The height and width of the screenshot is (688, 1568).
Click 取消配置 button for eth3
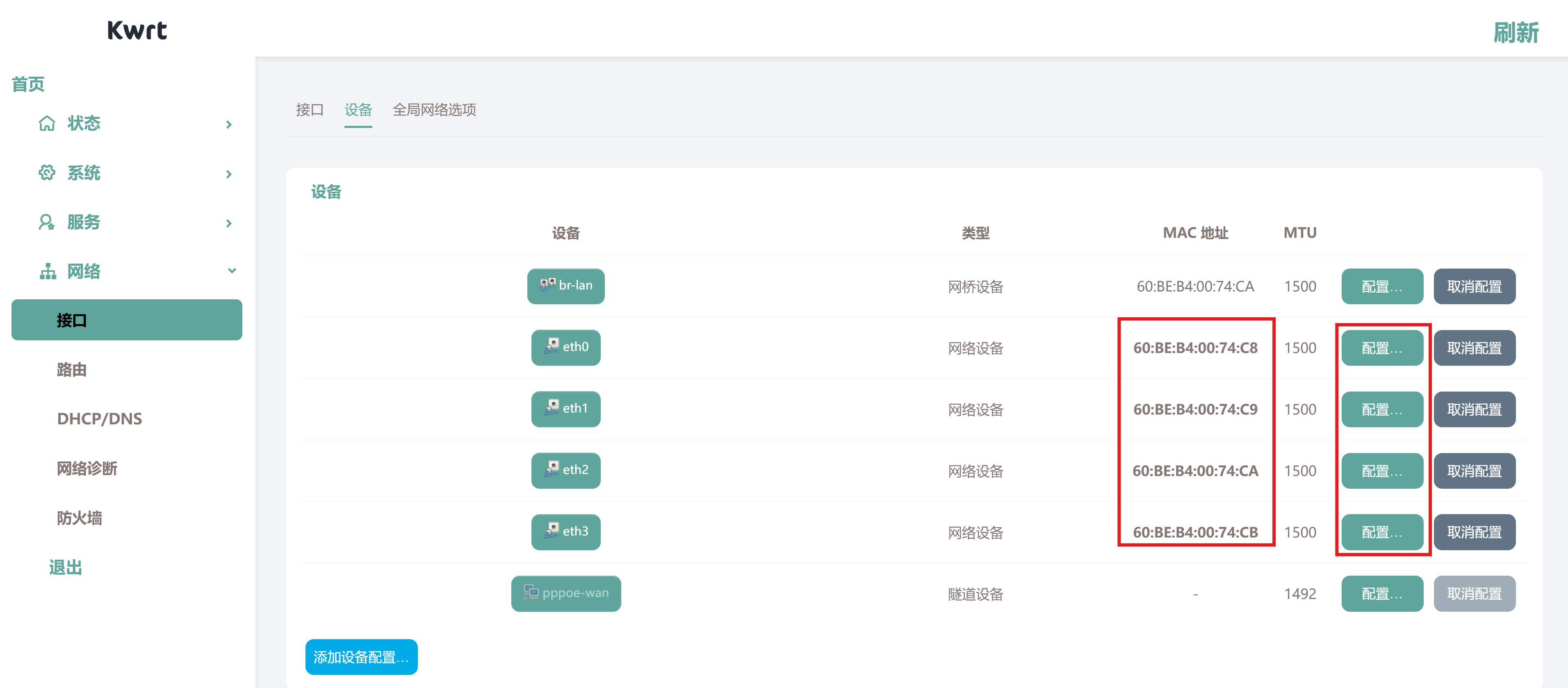tap(1474, 532)
